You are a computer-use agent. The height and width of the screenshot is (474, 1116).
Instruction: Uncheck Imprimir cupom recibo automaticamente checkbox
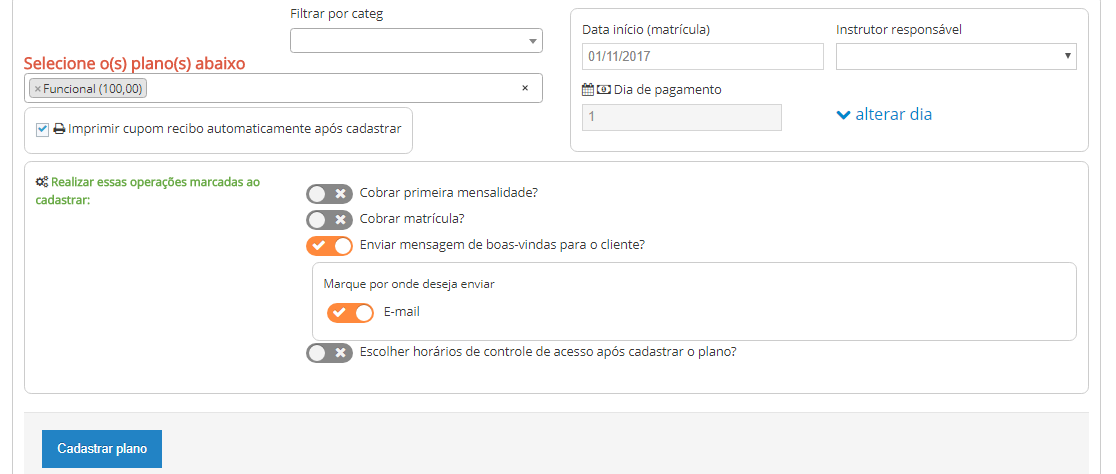[x=42, y=129]
